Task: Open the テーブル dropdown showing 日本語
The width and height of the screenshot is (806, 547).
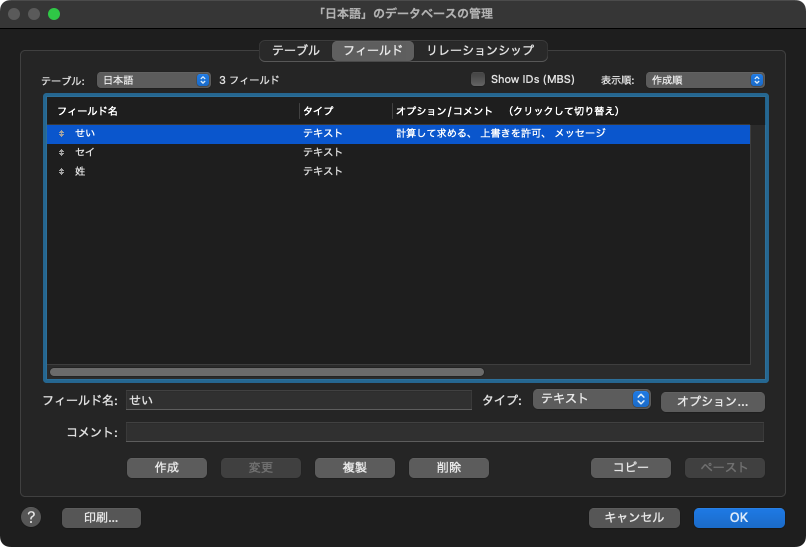Action: click(x=154, y=80)
